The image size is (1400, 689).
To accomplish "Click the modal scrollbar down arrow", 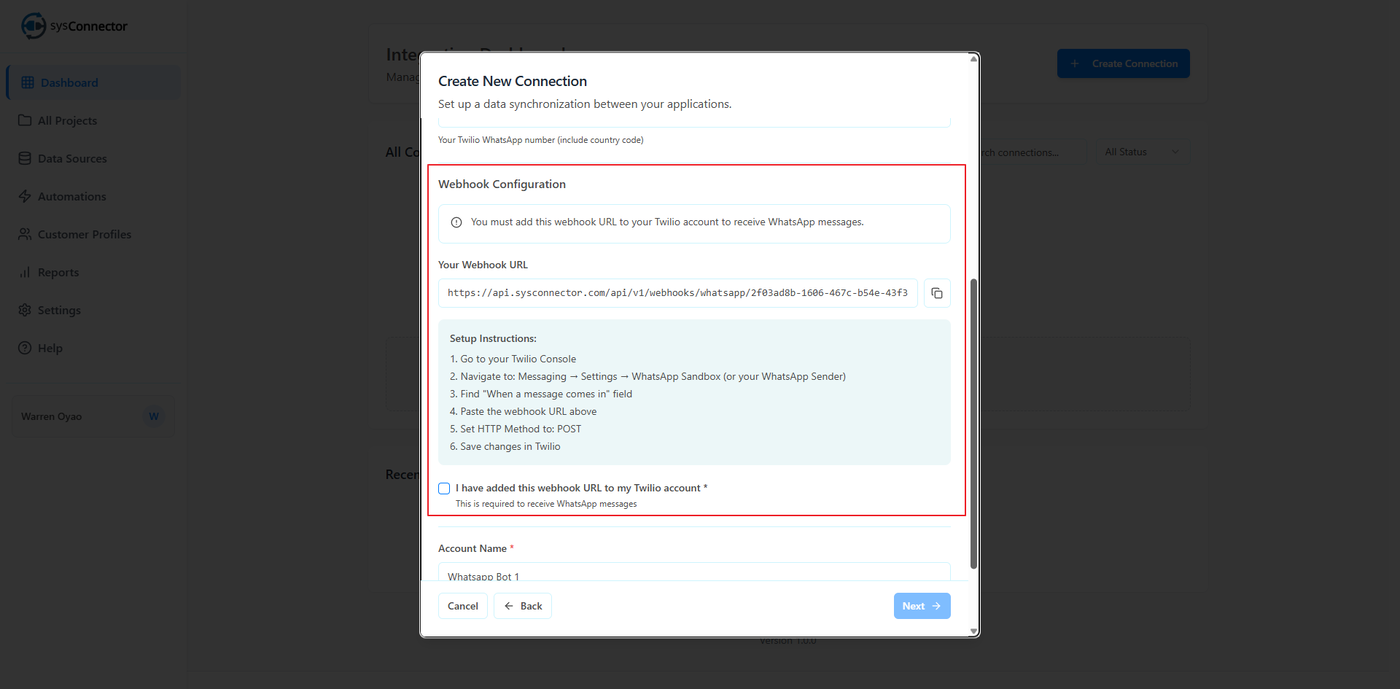I will click(974, 631).
